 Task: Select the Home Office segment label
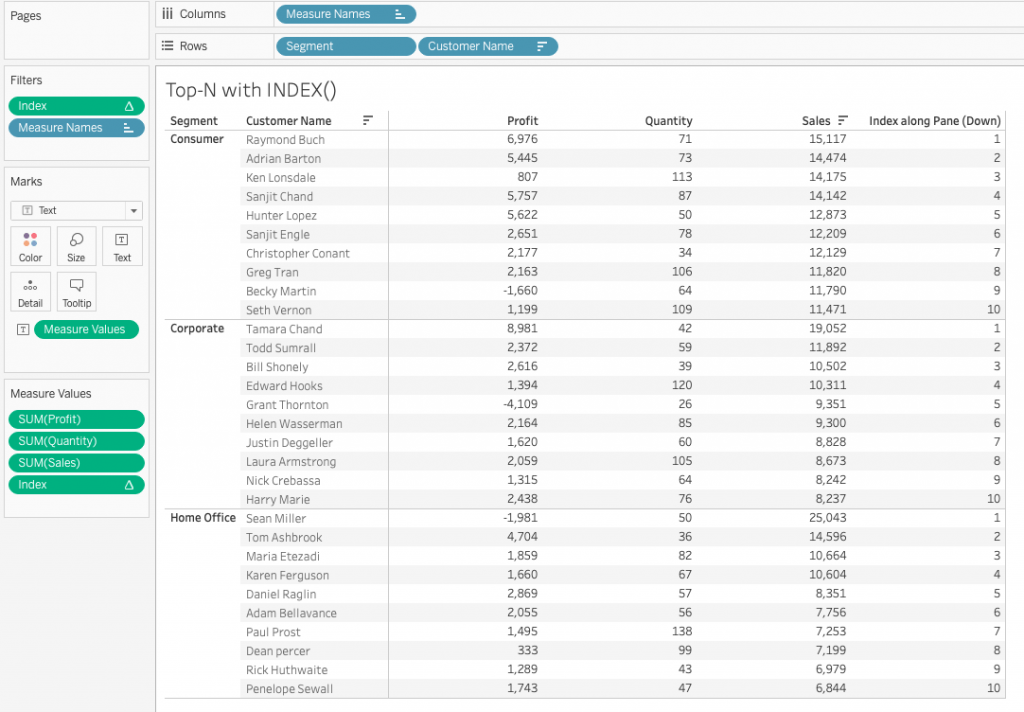point(203,518)
